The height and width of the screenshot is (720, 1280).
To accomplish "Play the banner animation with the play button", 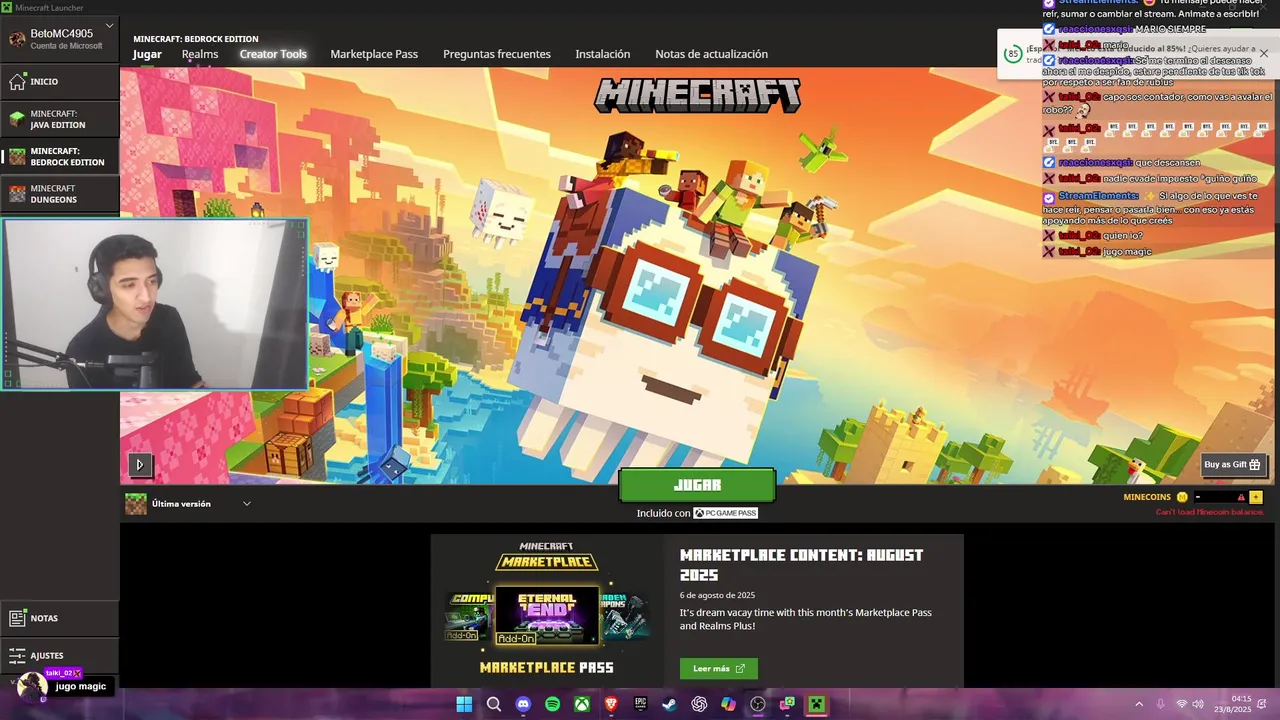I will click(140, 464).
